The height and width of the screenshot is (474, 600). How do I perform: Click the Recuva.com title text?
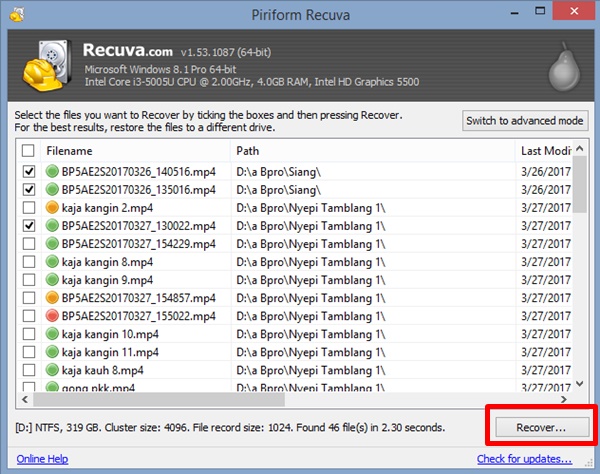127,50
